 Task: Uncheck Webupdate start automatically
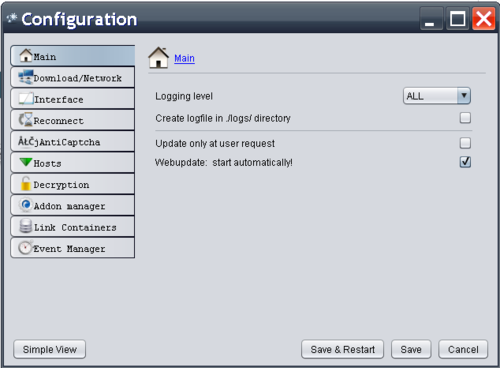465,162
